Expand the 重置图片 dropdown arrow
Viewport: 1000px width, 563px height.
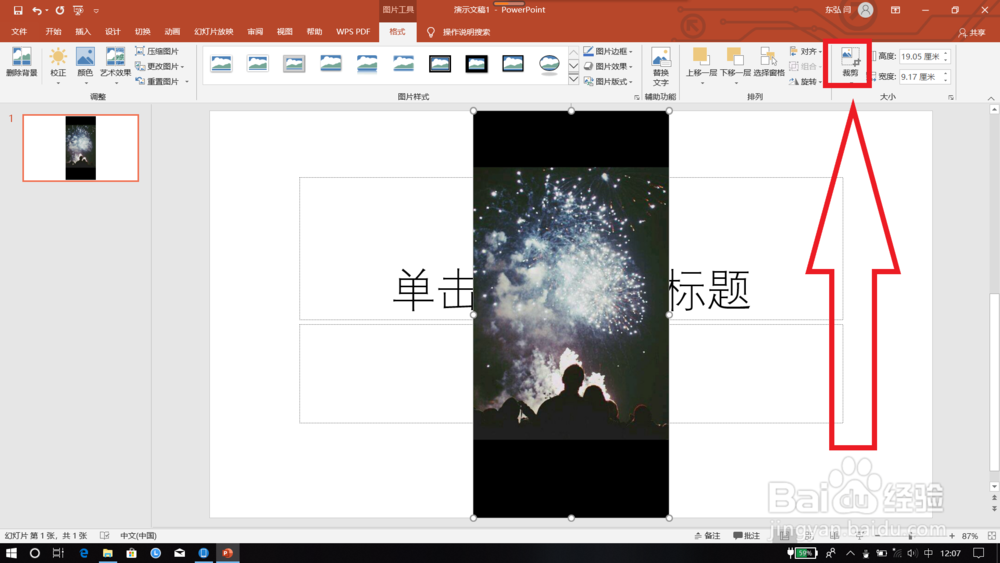click(187, 82)
